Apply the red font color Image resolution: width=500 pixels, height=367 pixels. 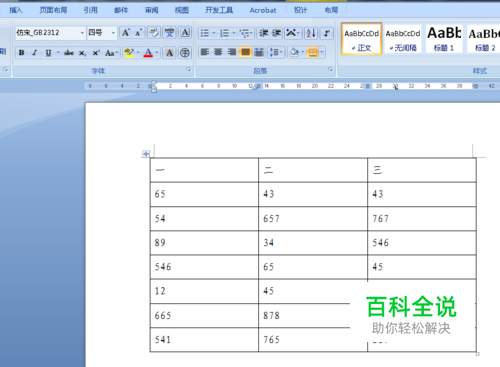click(x=148, y=53)
